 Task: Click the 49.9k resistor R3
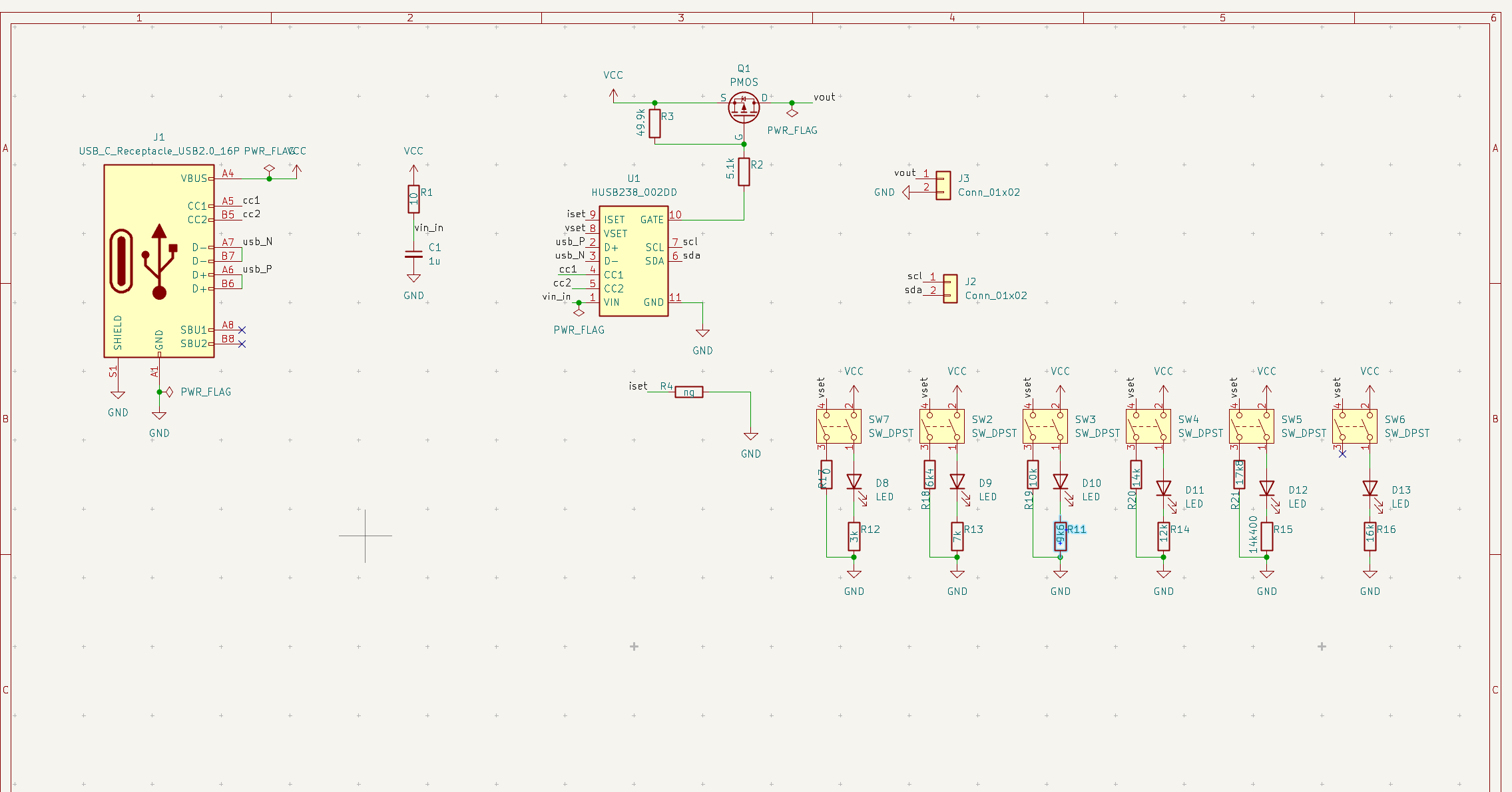[x=654, y=123]
